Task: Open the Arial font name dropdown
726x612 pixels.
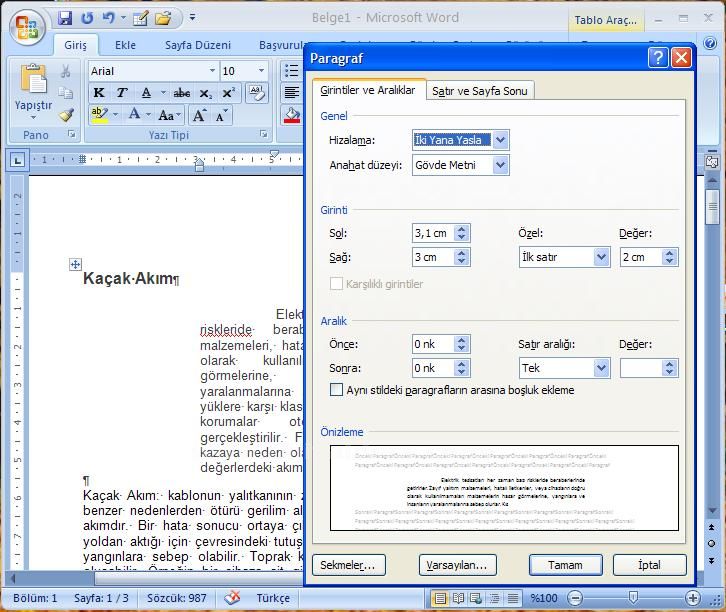Action: point(213,70)
